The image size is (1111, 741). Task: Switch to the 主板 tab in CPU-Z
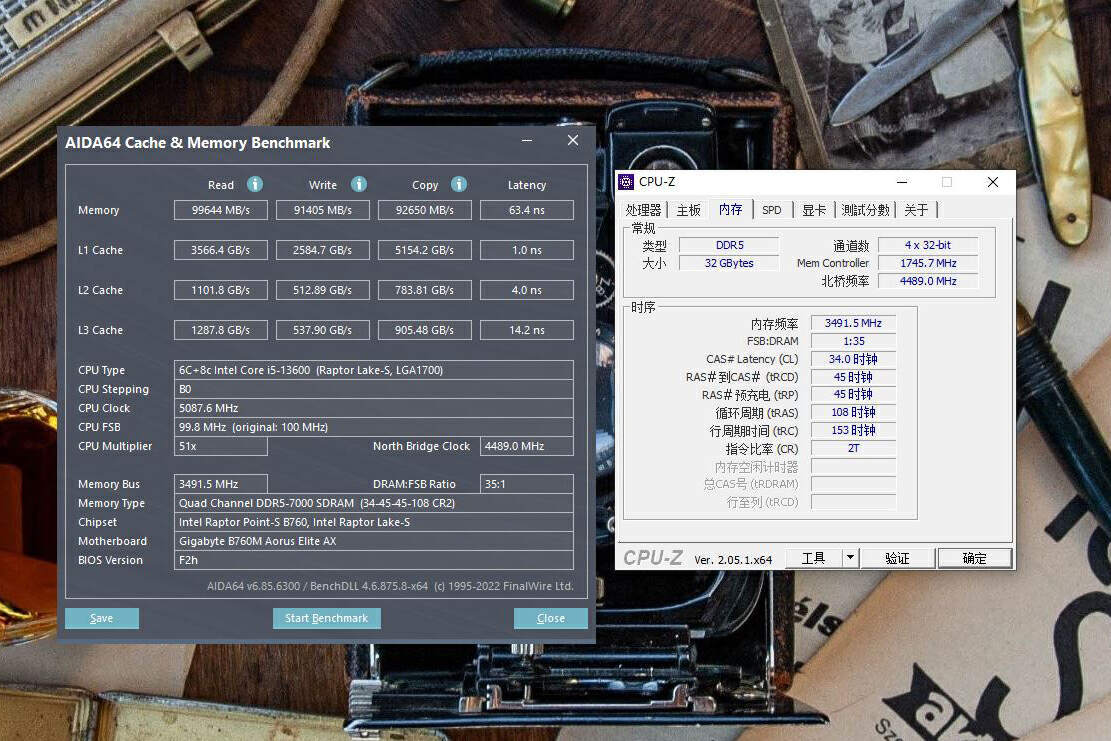coord(688,210)
